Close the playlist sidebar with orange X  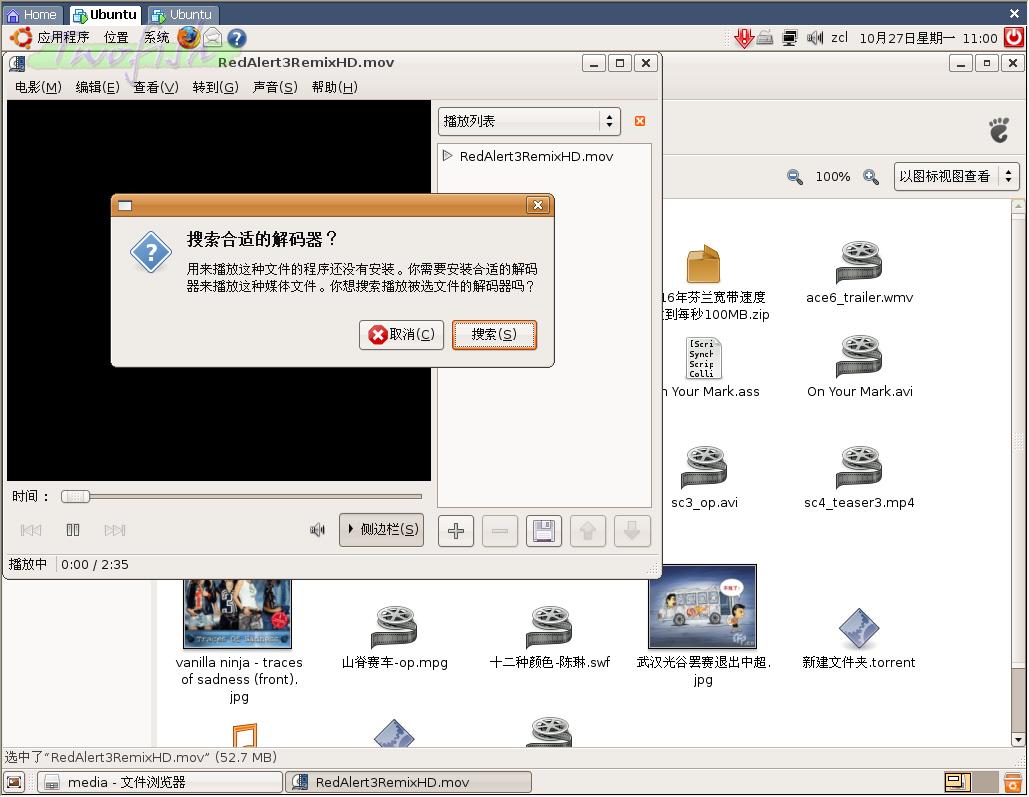[640, 121]
